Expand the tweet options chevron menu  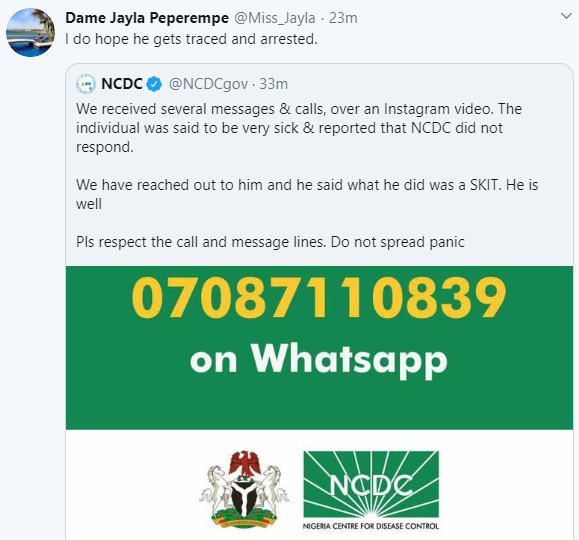pyautogui.click(x=566, y=16)
